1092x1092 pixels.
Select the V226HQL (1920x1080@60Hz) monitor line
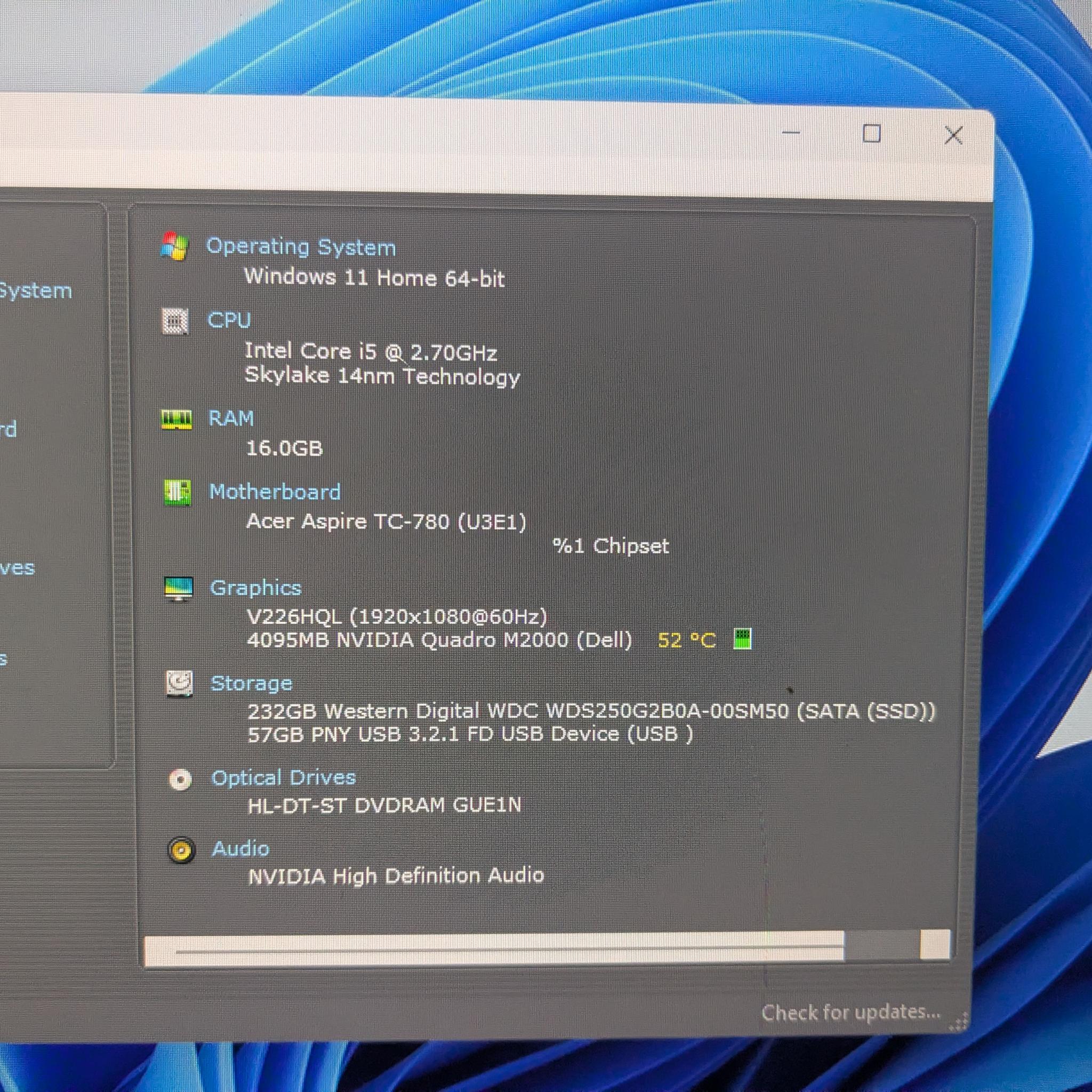tap(397, 616)
